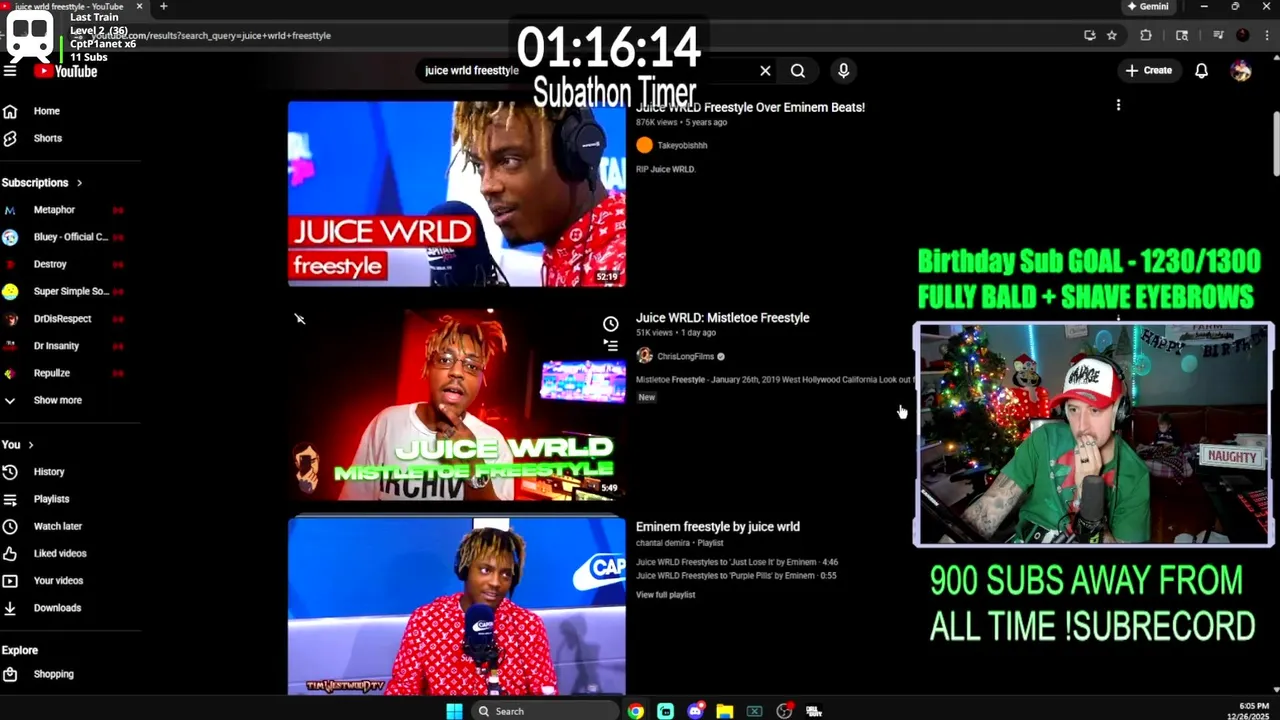The image size is (1280, 720).
Task: Click the Windows taskbar Search box
Action: 544,711
